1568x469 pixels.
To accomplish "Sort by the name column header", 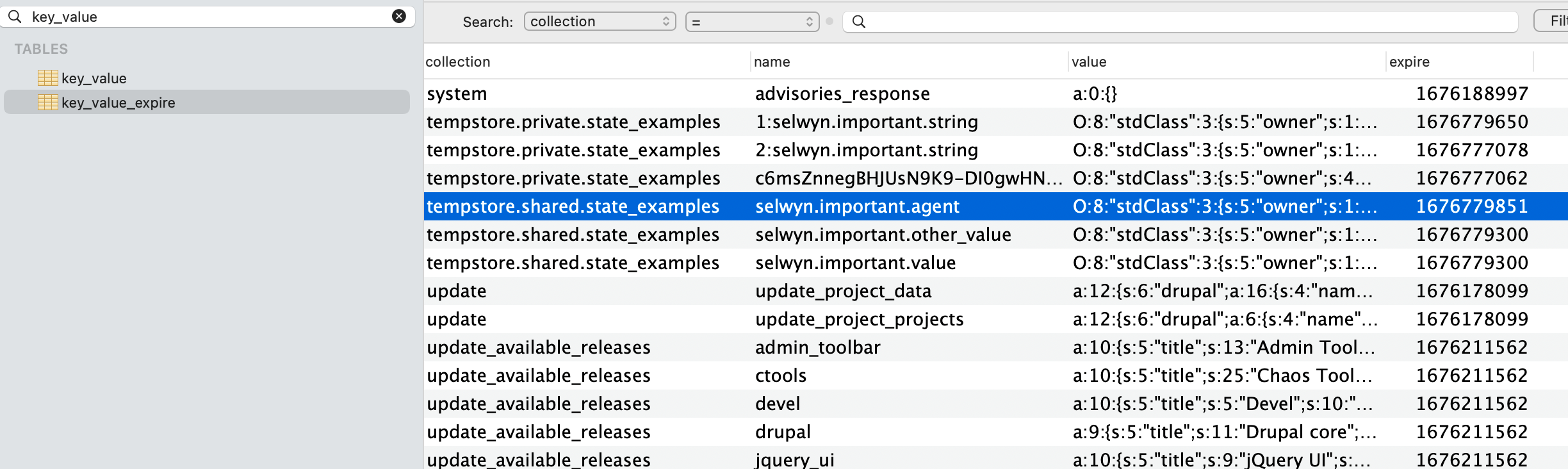I will (x=909, y=62).
